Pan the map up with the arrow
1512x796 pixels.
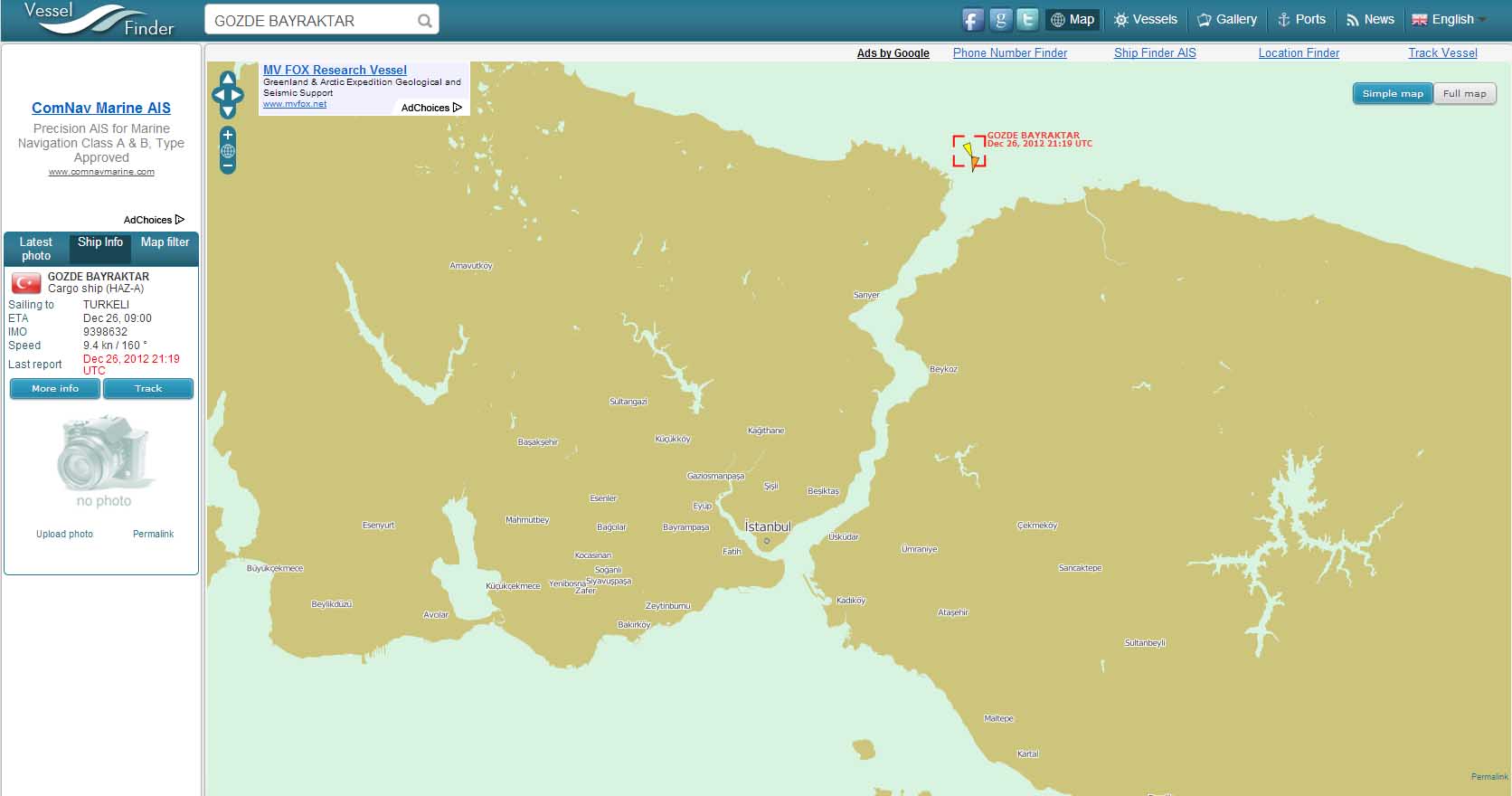point(228,79)
